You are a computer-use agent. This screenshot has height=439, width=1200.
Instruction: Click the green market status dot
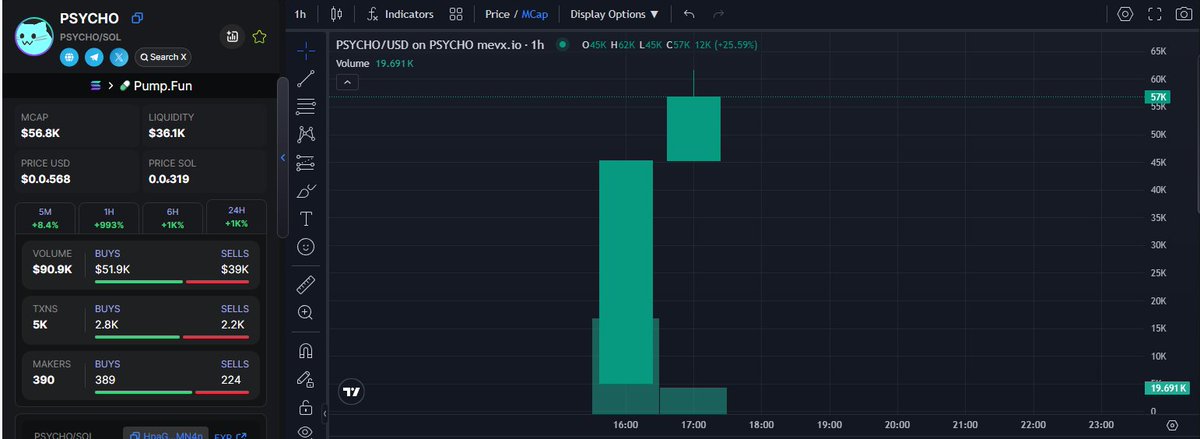[563, 44]
